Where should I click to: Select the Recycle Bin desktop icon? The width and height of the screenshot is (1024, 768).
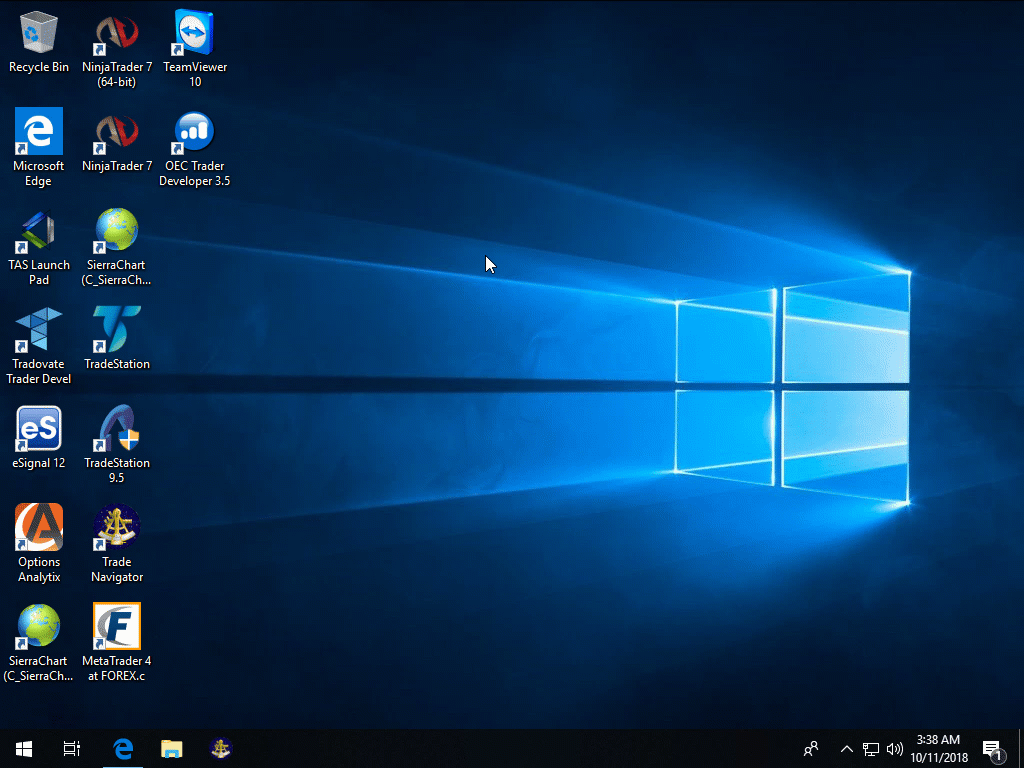coord(39,42)
